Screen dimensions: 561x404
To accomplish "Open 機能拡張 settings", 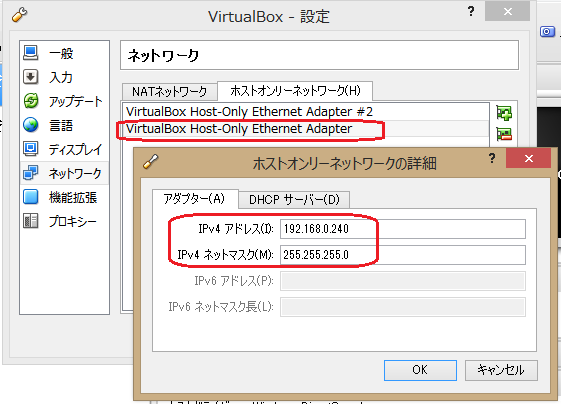I will tap(64, 197).
